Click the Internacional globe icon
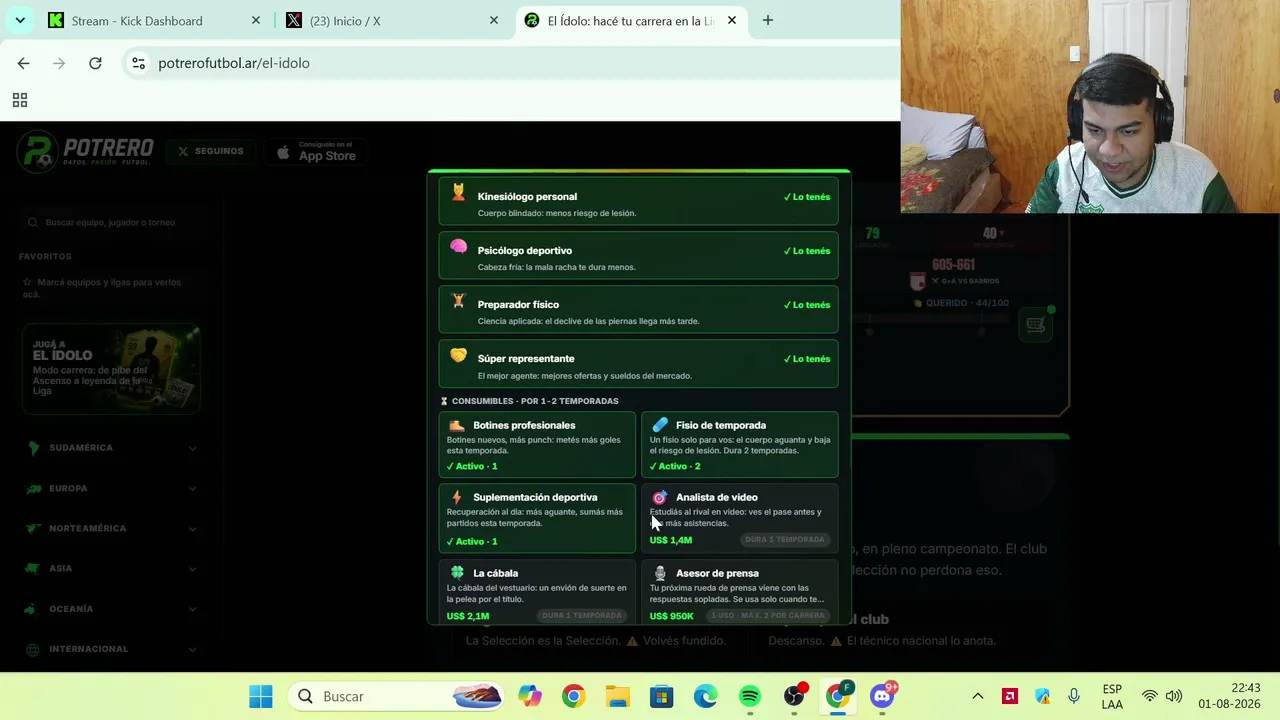The height and width of the screenshot is (720, 1280). coord(34,649)
